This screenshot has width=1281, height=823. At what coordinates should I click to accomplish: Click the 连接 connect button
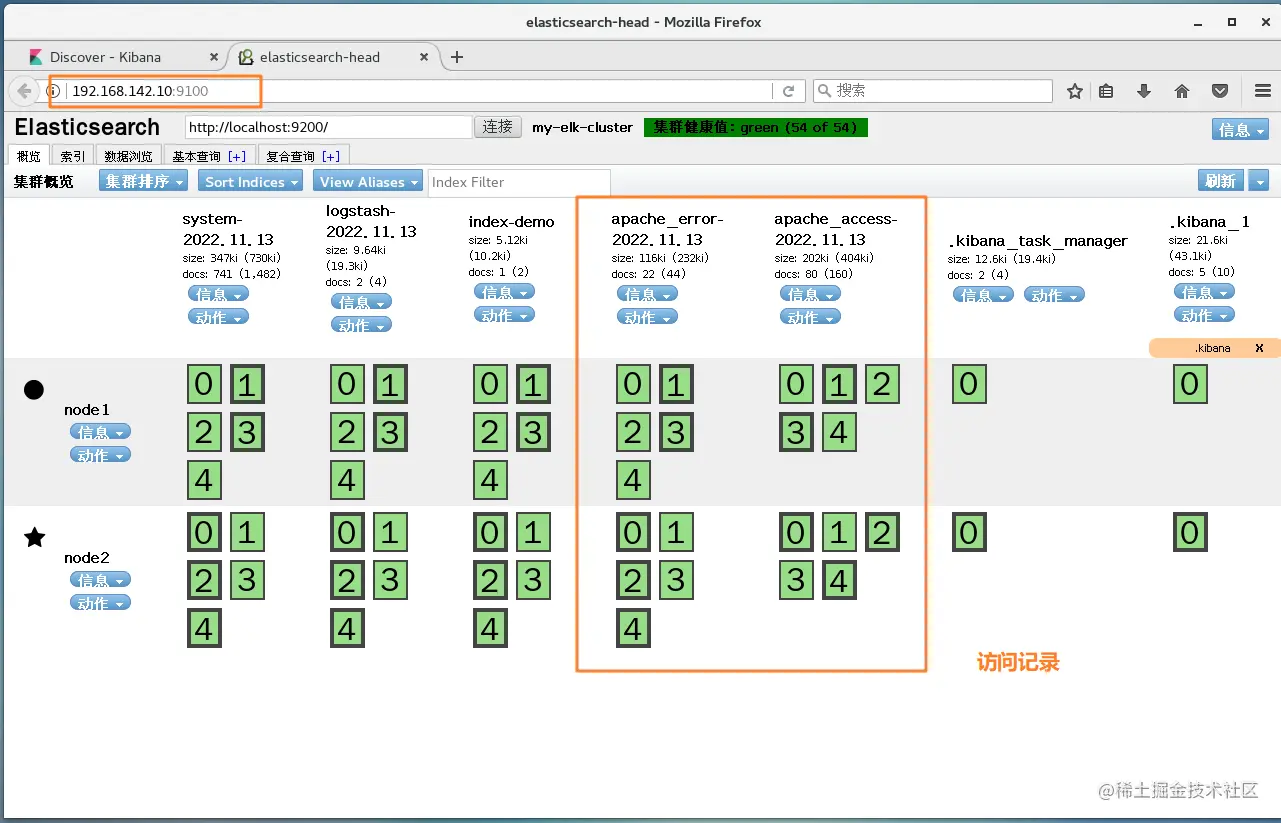tap(498, 127)
